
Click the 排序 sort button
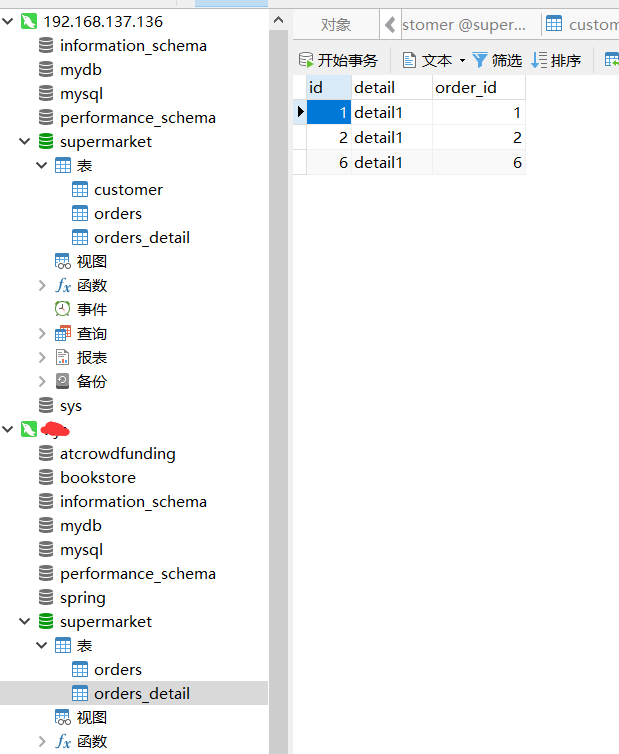point(556,61)
